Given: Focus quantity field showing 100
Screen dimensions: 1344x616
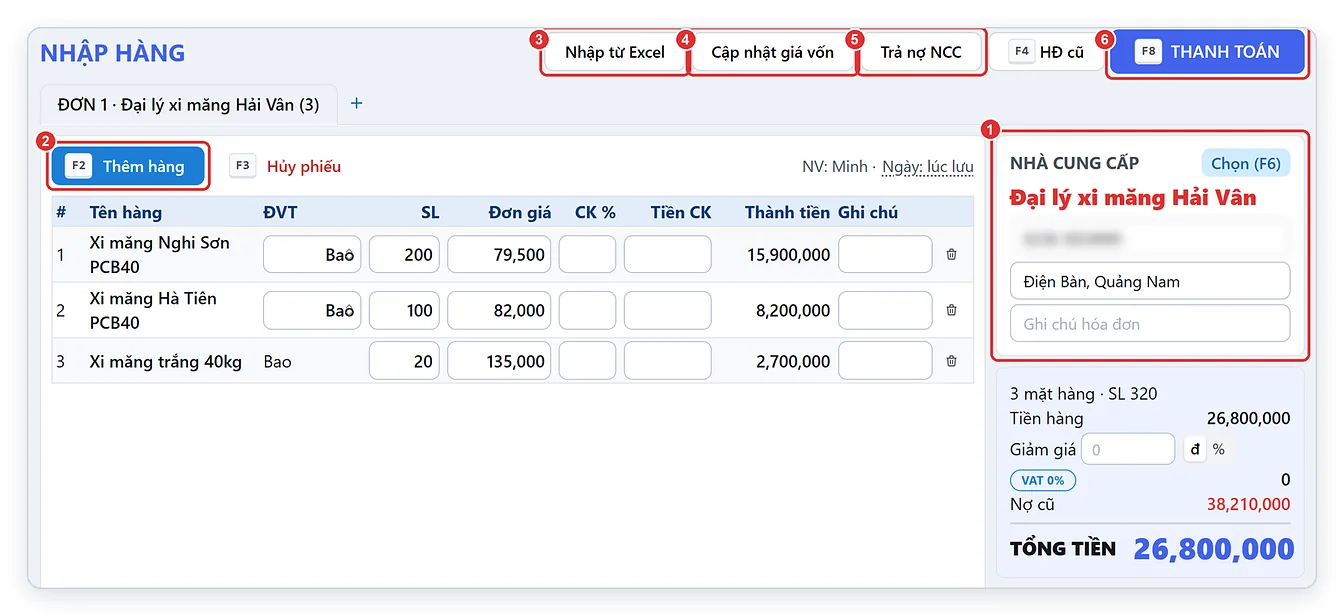Looking at the screenshot, I should pos(404,311).
